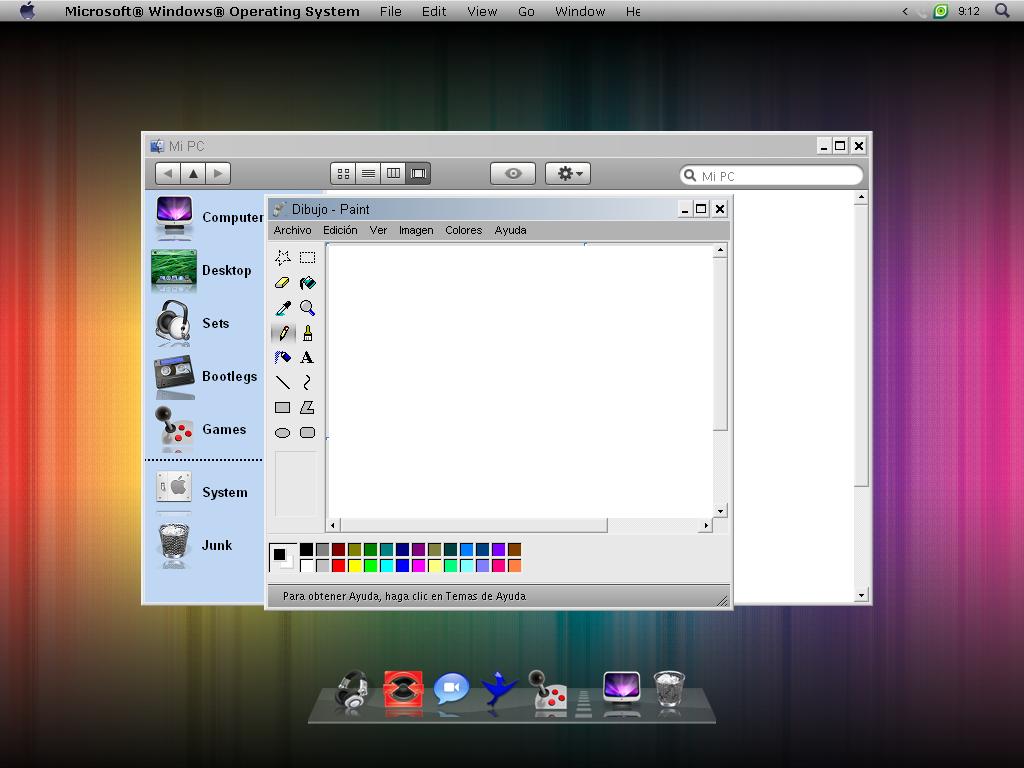The height and width of the screenshot is (768, 1024).
Task: Click the headphones icon in the dock
Action: tap(352, 690)
